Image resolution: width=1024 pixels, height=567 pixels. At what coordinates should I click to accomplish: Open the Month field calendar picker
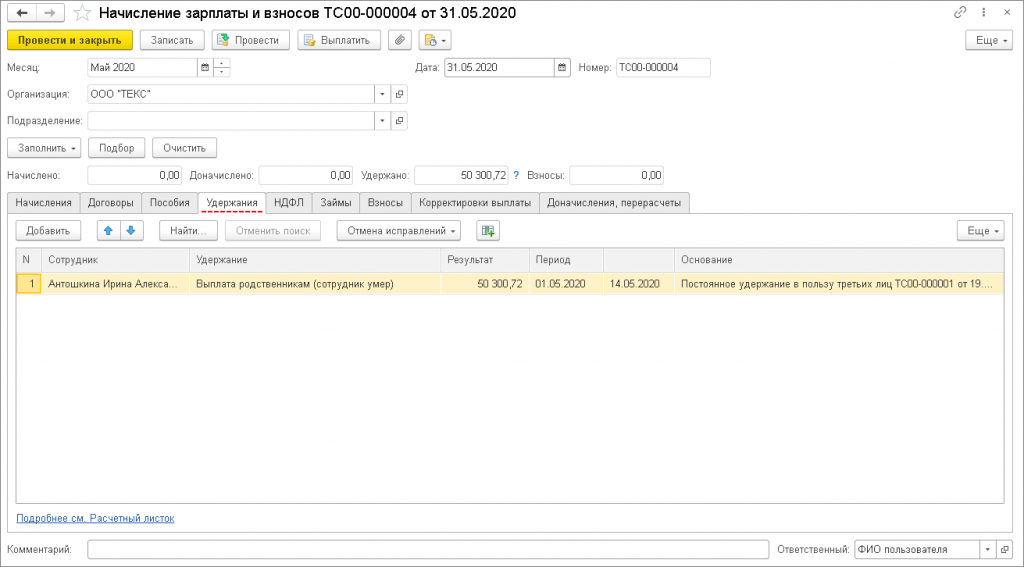[x=205, y=68]
